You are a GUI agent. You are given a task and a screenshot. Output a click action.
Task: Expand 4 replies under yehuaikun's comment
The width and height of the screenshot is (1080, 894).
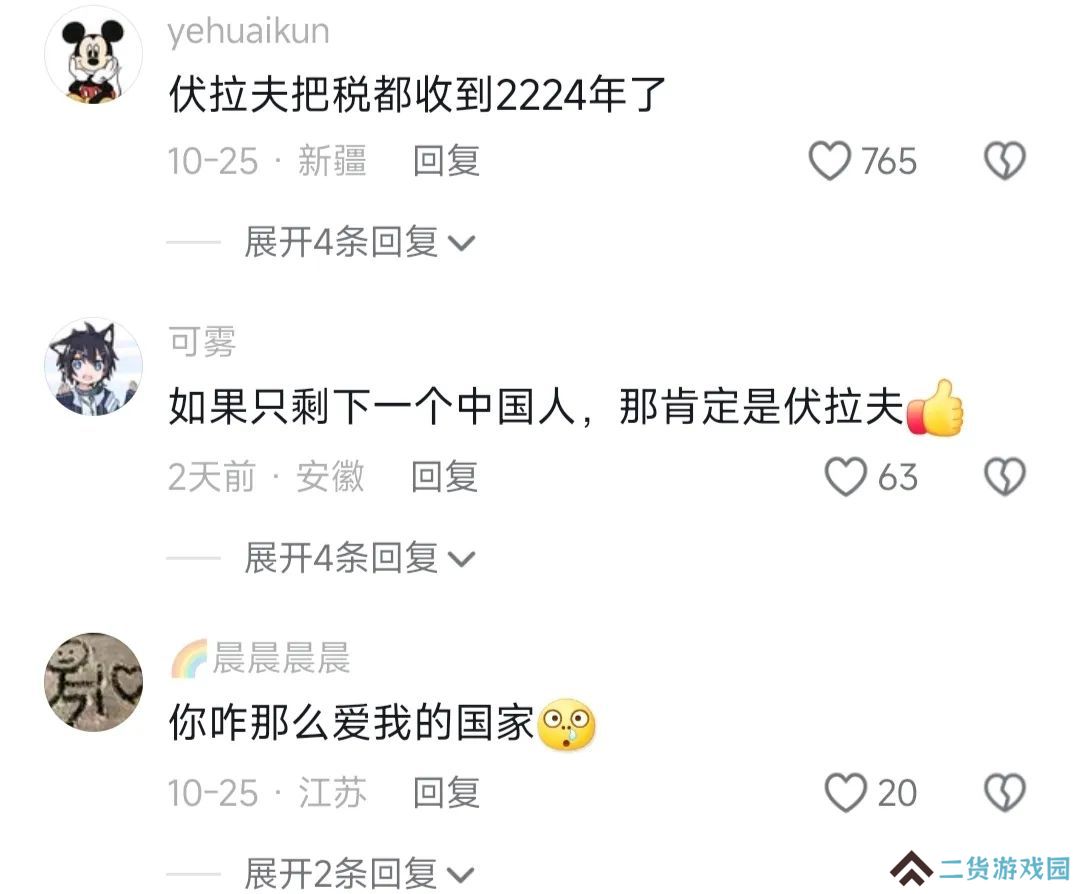pyautogui.click(x=360, y=242)
